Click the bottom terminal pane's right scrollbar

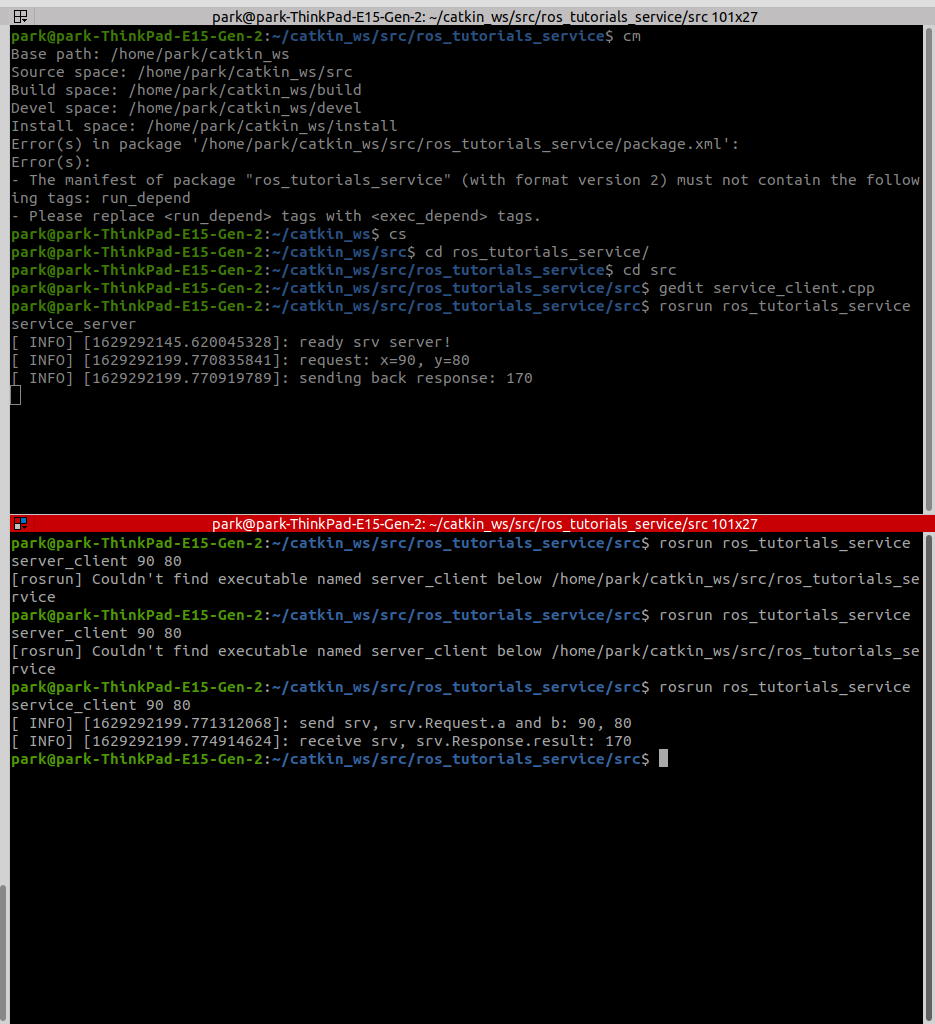click(928, 777)
